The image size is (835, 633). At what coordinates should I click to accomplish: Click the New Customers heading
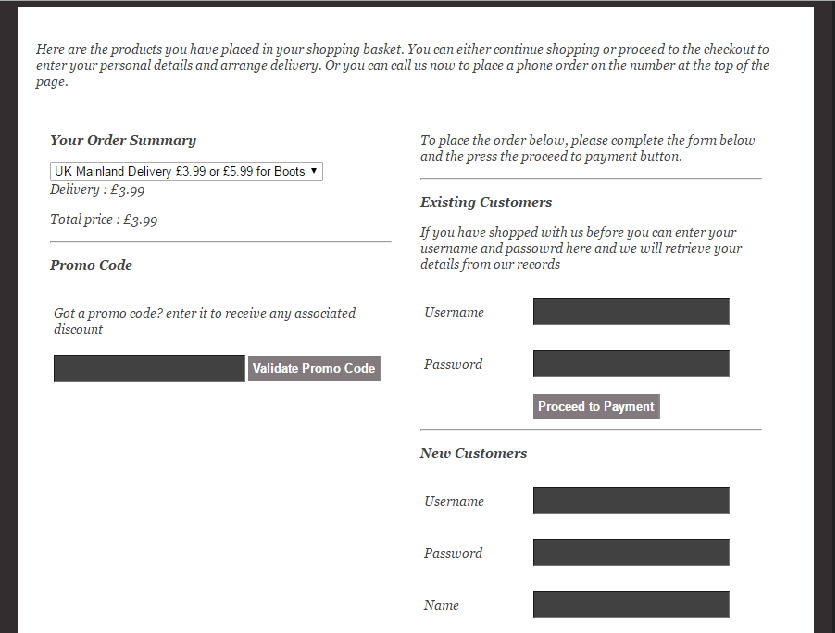(473, 454)
